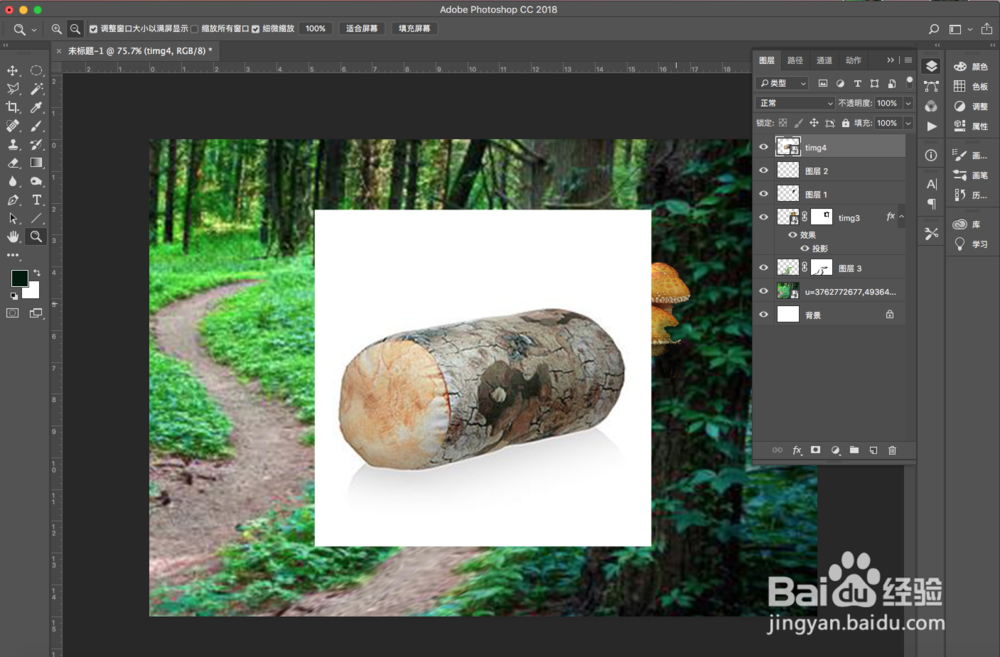The width and height of the screenshot is (1000, 657).
Task: Select the Move tool
Action: pos(12,70)
